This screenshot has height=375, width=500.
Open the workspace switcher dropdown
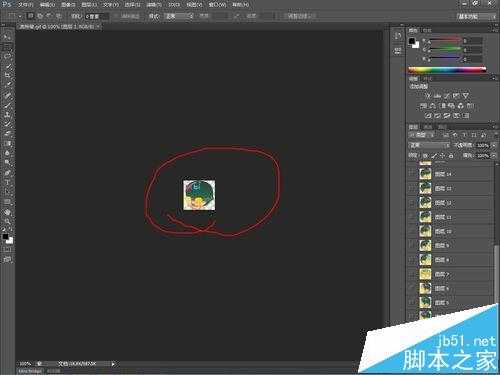point(476,16)
